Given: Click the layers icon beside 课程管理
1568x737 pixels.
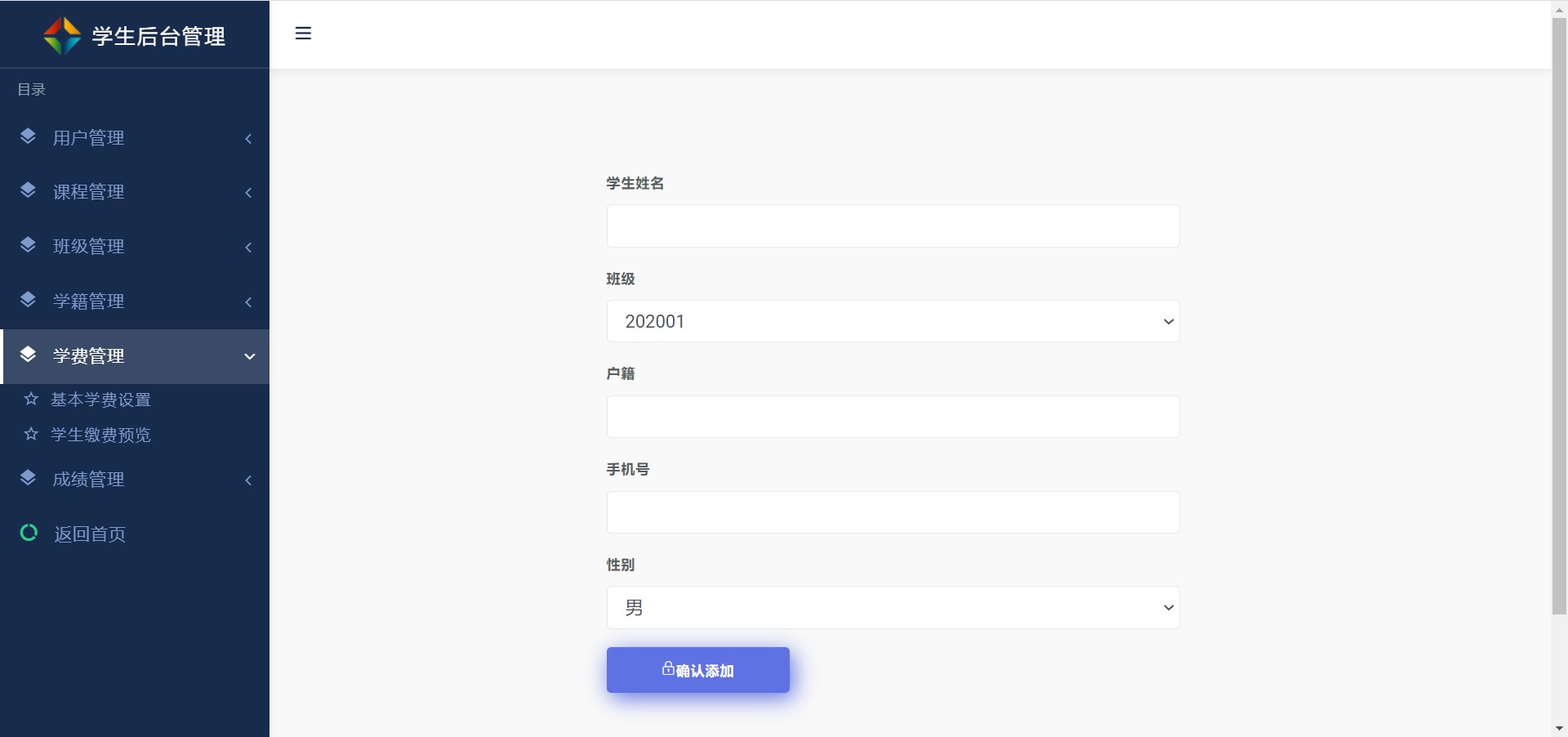Looking at the screenshot, I should coord(28,190).
